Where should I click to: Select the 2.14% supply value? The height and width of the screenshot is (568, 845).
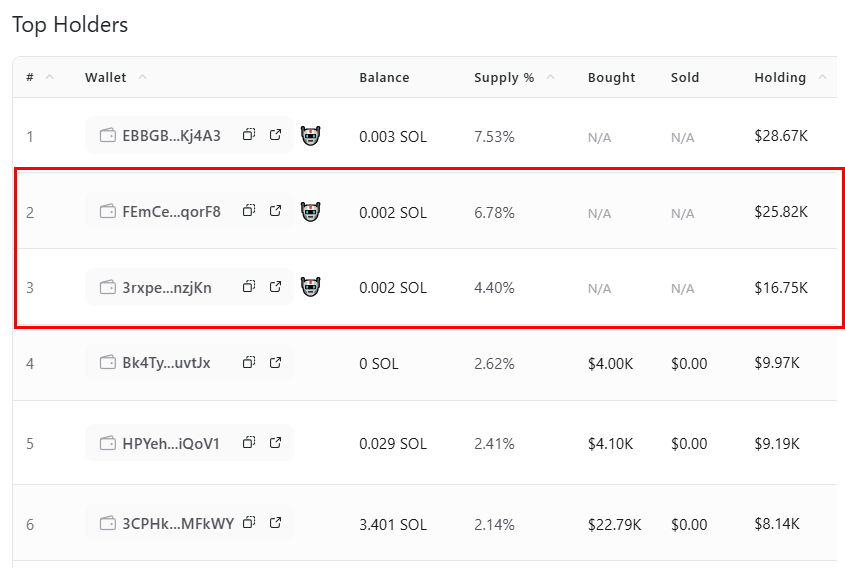pyautogui.click(x=494, y=524)
